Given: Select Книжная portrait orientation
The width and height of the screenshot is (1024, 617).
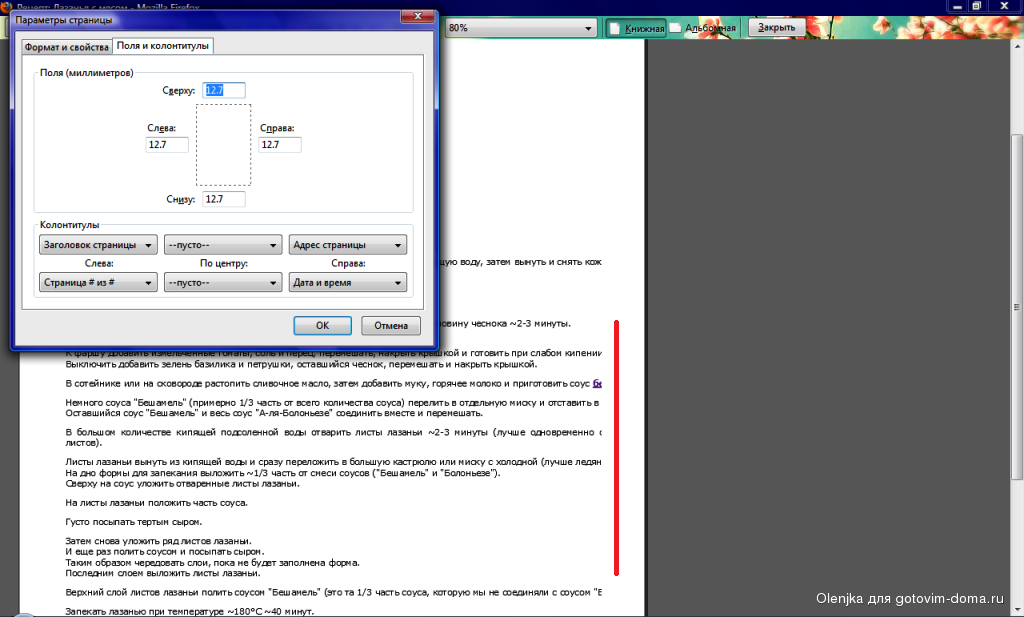Looking at the screenshot, I should click(635, 28).
